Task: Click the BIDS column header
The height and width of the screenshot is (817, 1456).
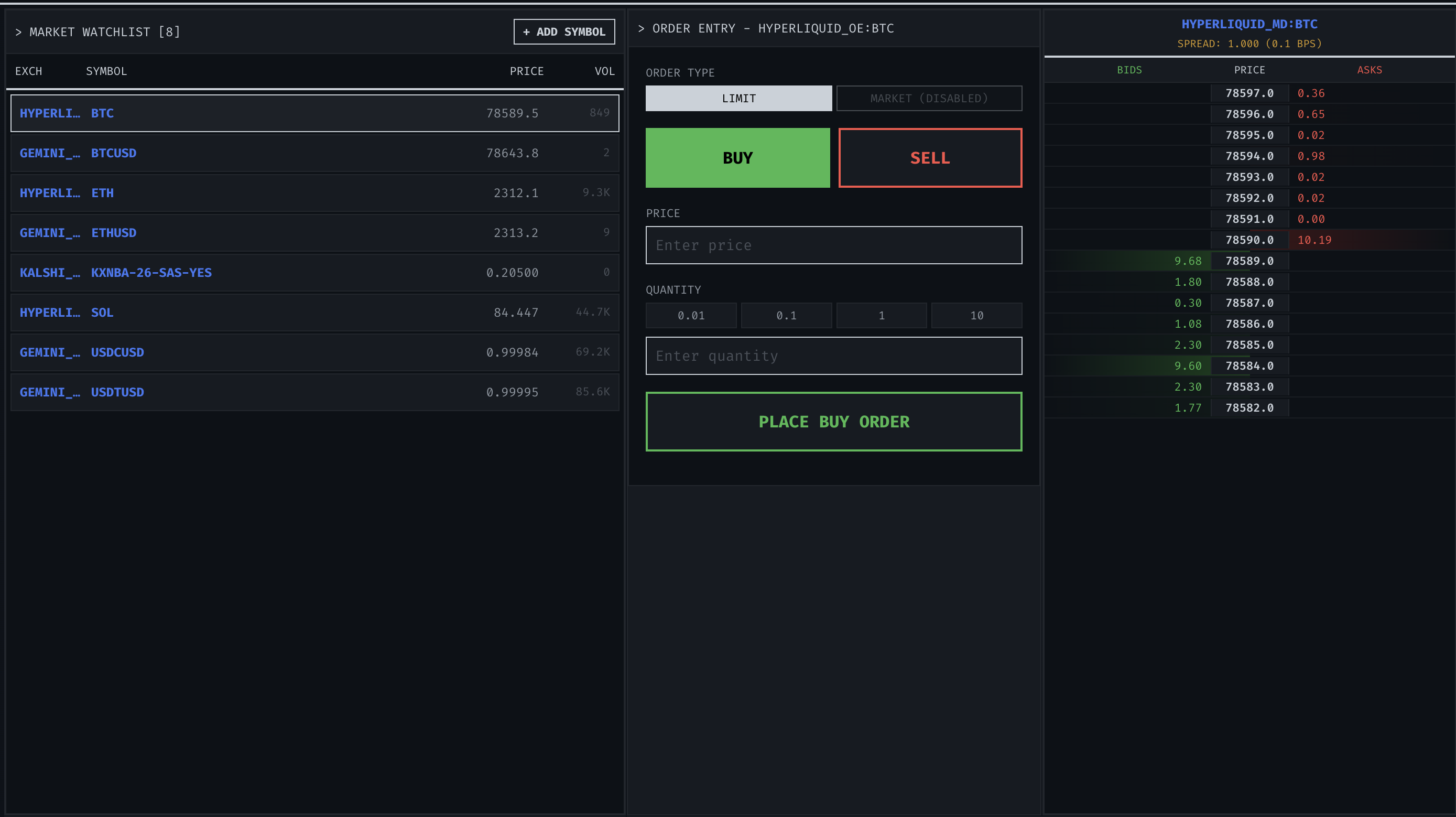Action: pos(1129,70)
